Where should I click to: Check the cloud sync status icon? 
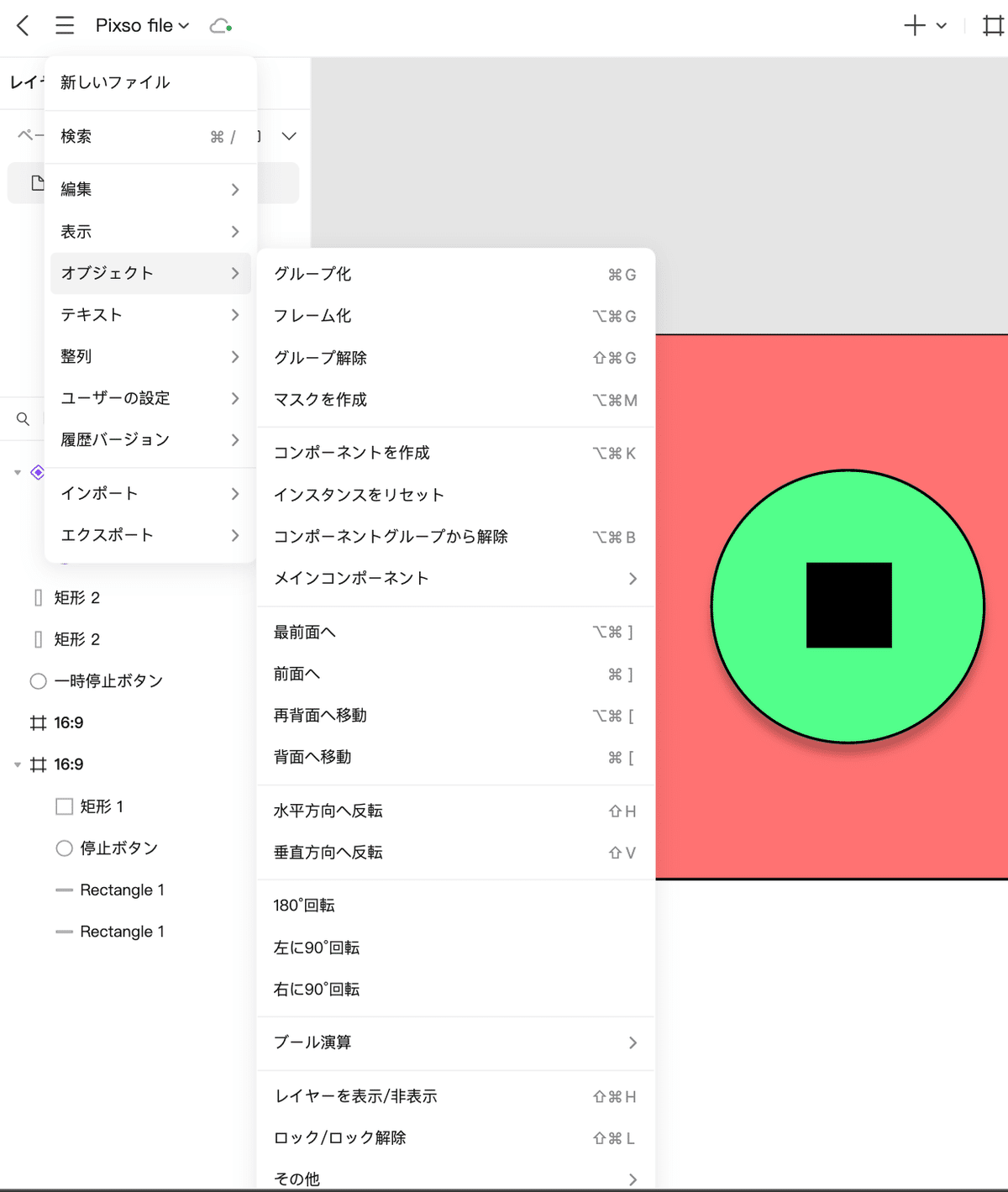(220, 26)
